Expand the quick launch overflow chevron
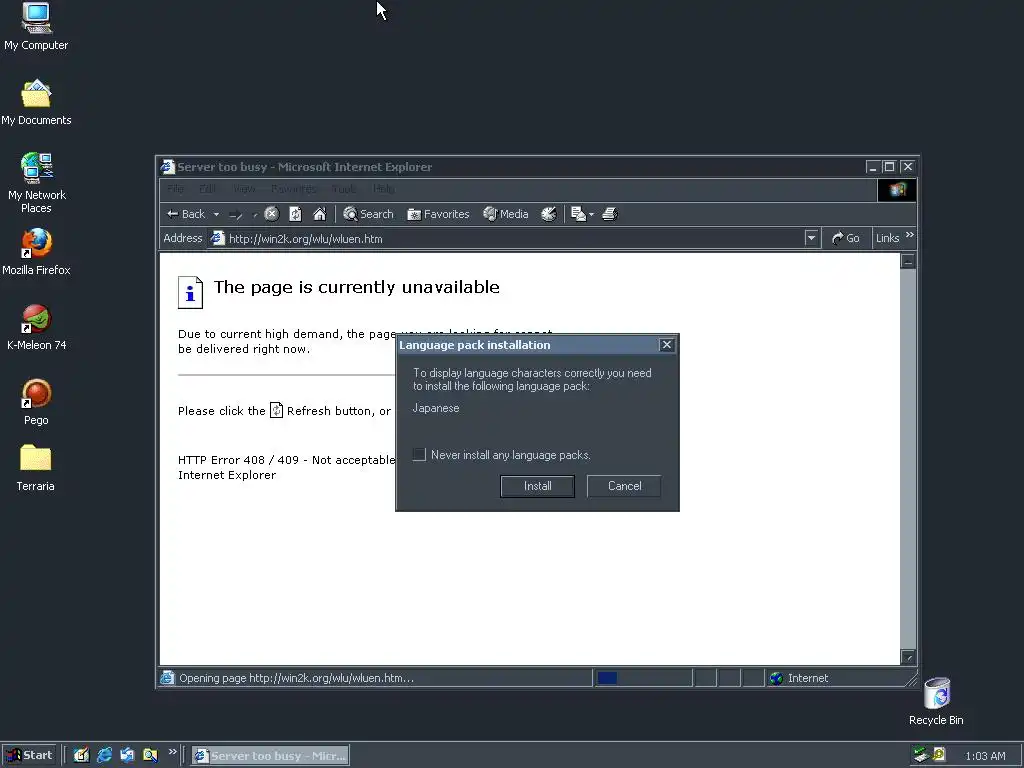Screen dimensions: 1024x768 tap(172, 752)
